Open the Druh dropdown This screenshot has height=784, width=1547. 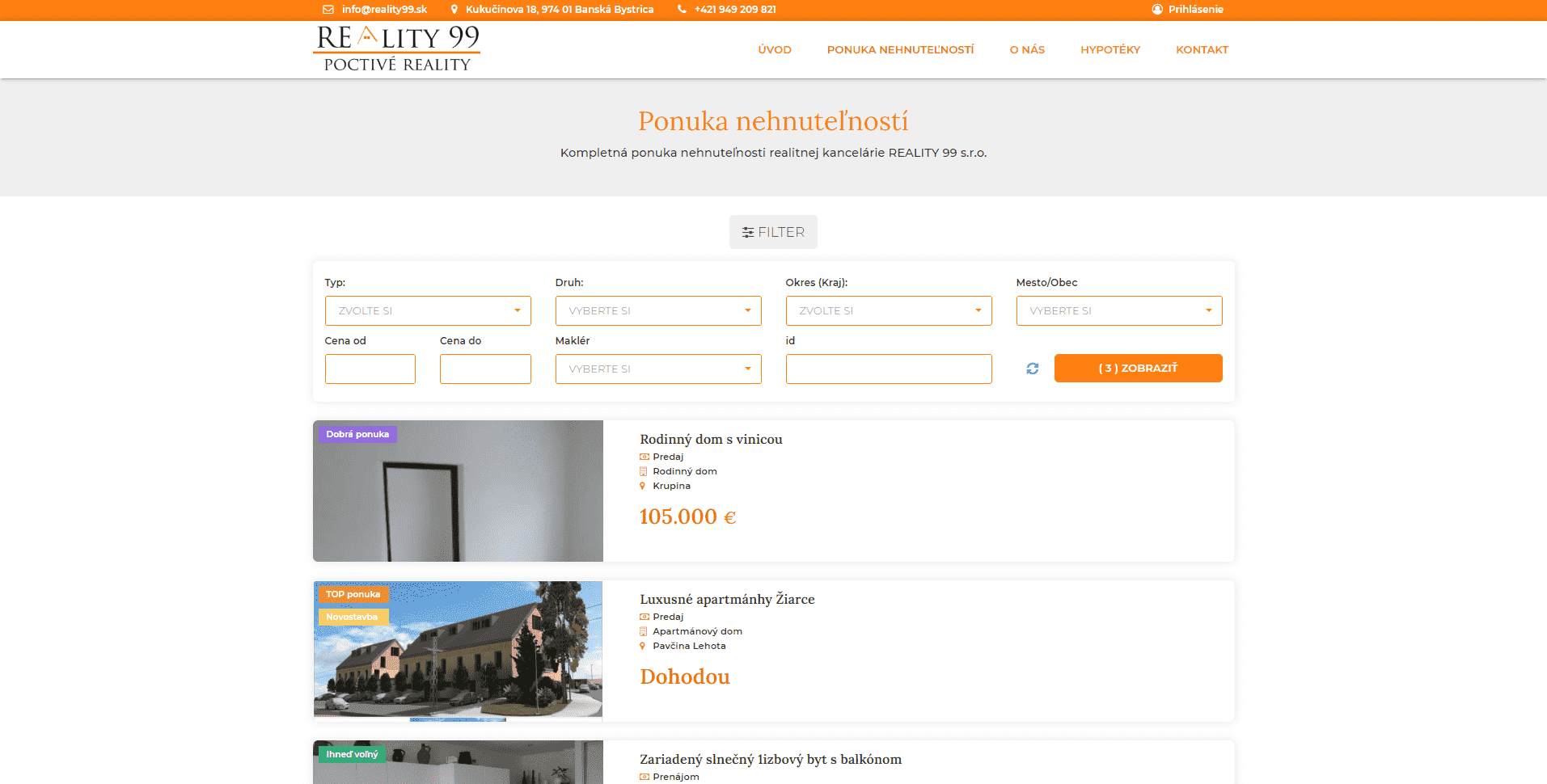tap(658, 311)
